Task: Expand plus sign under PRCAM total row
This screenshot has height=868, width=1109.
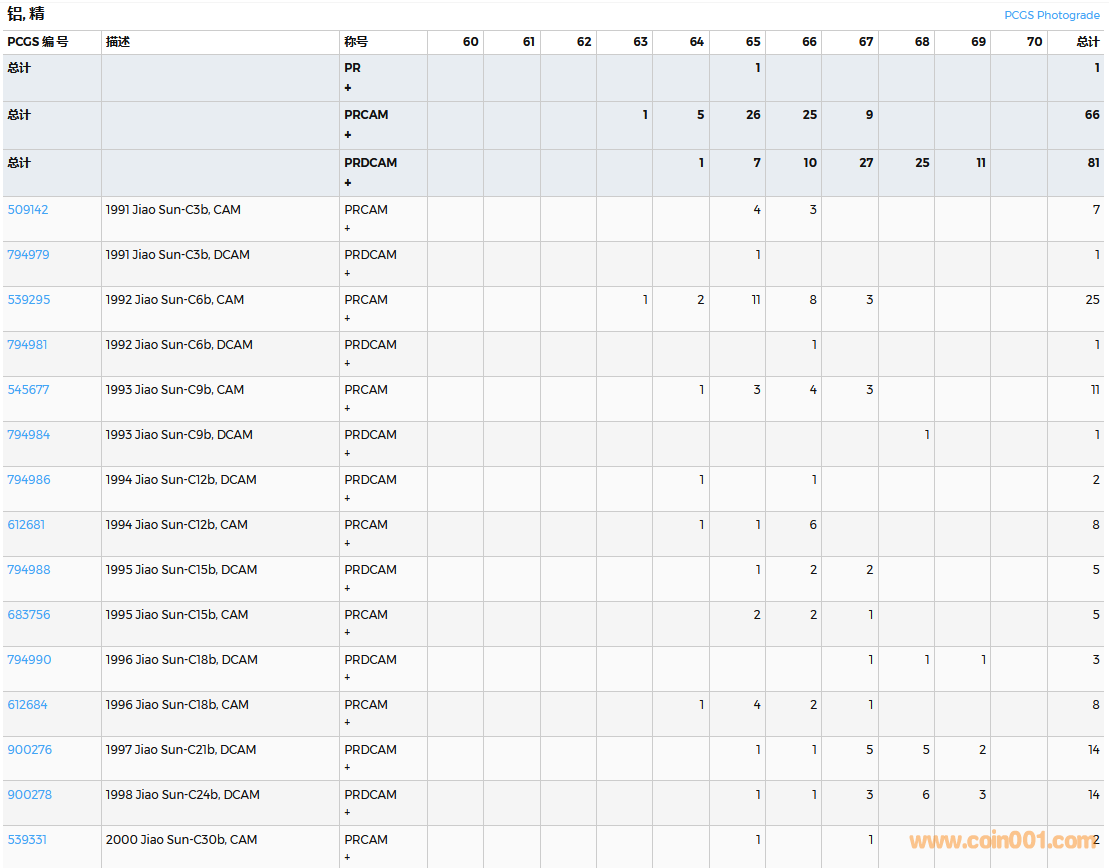Action: pos(348,135)
